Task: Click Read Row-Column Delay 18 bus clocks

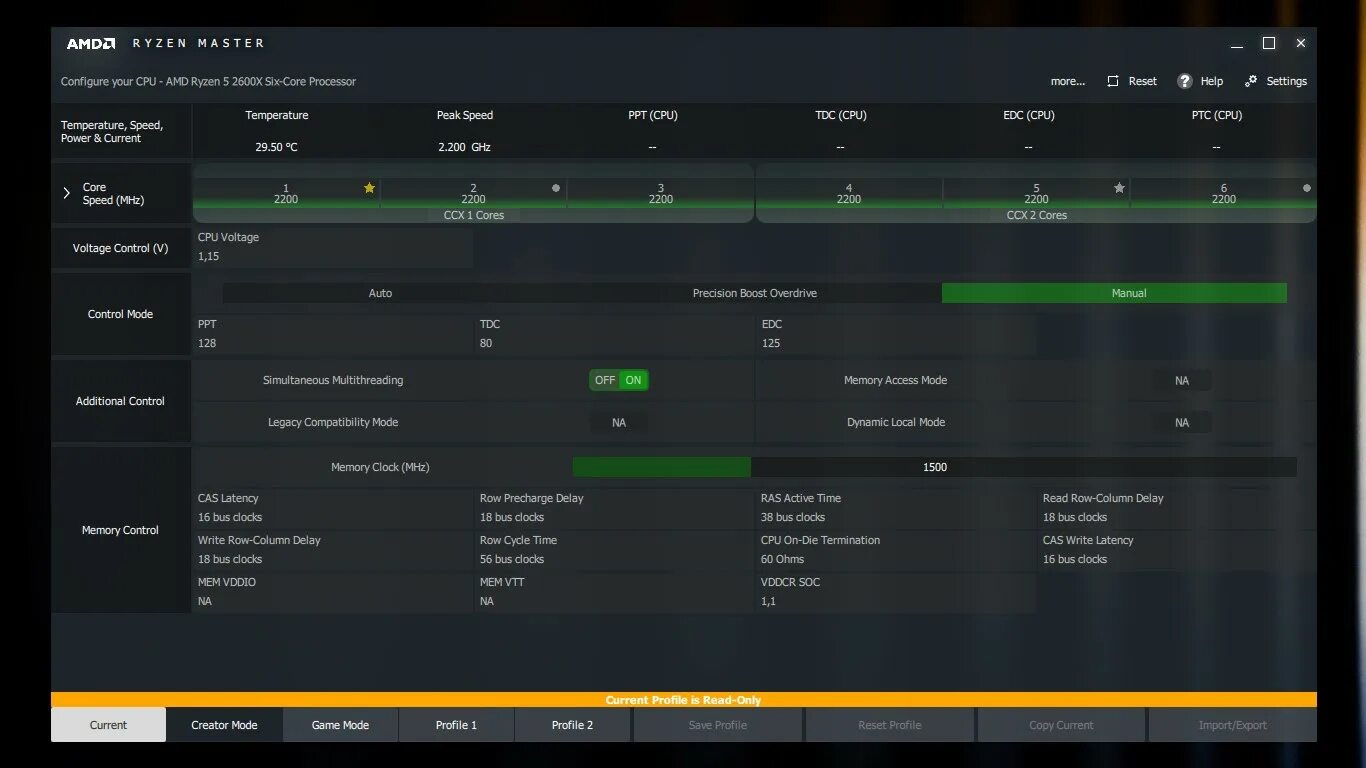Action: (1075, 517)
